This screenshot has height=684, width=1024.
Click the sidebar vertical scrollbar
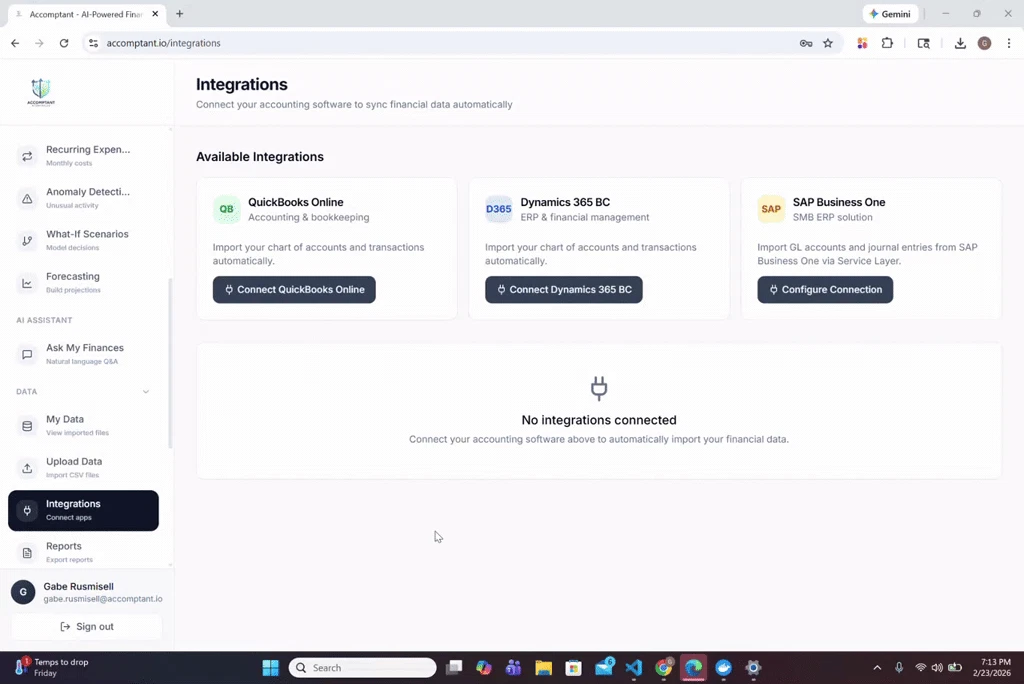(170, 363)
